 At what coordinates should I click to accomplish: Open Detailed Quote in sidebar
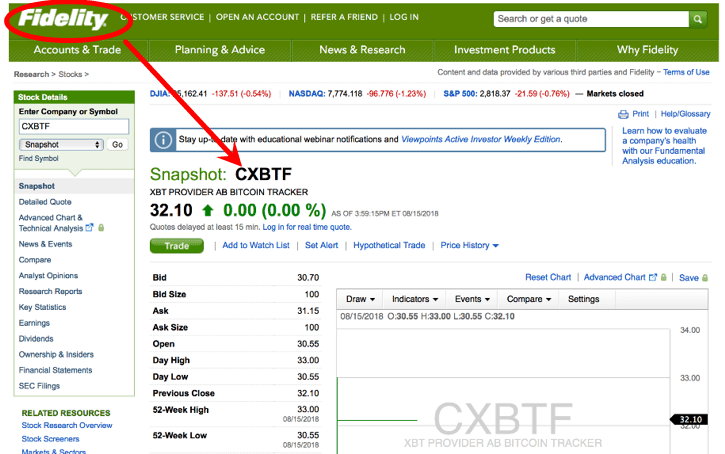coord(45,202)
